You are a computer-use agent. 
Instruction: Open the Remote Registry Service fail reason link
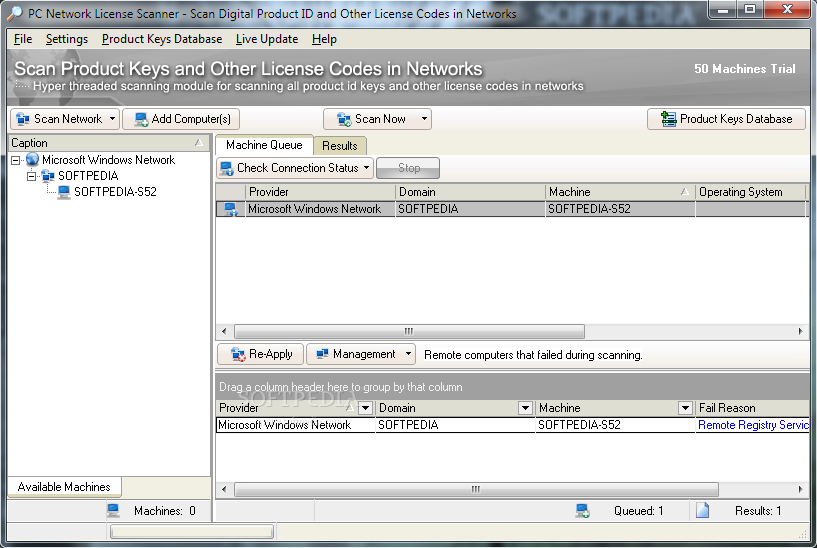click(753, 425)
